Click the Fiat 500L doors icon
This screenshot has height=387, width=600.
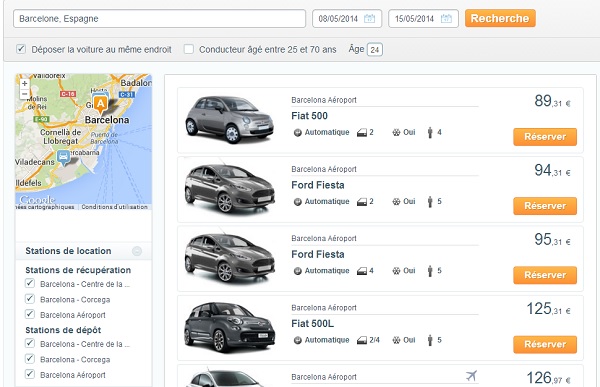pyautogui.click(x=362, y=340)
